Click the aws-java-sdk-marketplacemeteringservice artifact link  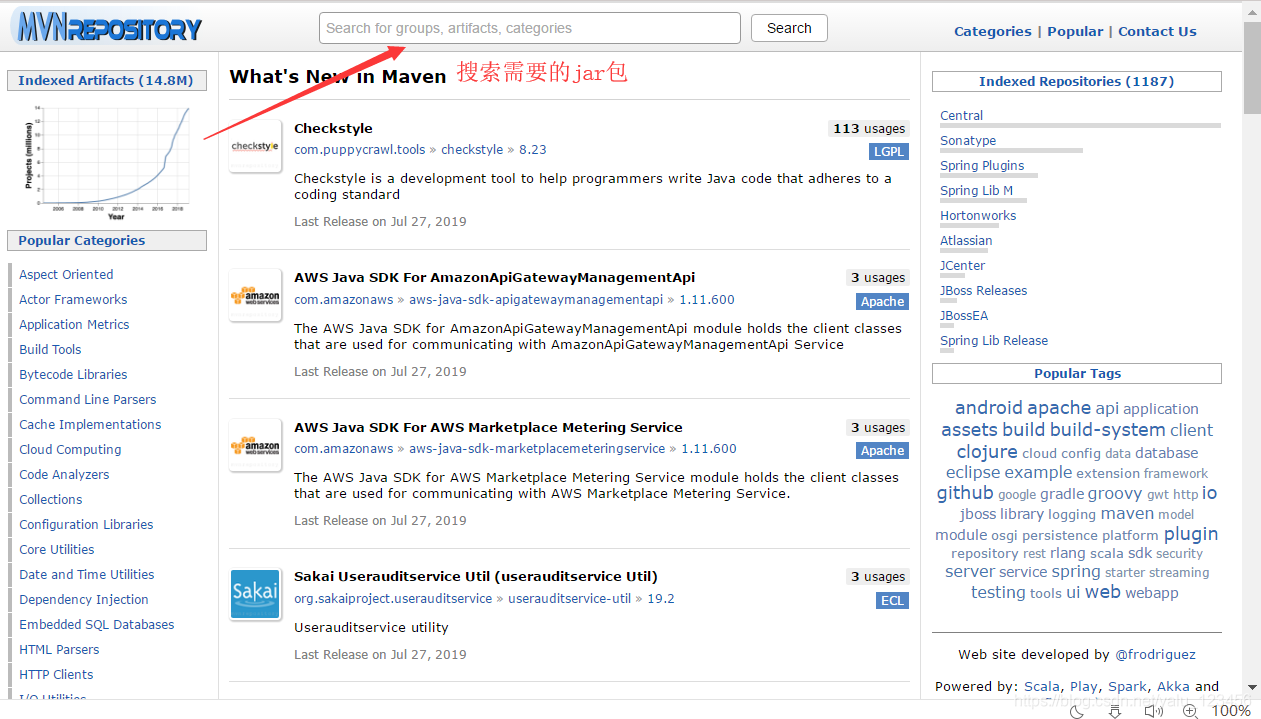(537, 449)
